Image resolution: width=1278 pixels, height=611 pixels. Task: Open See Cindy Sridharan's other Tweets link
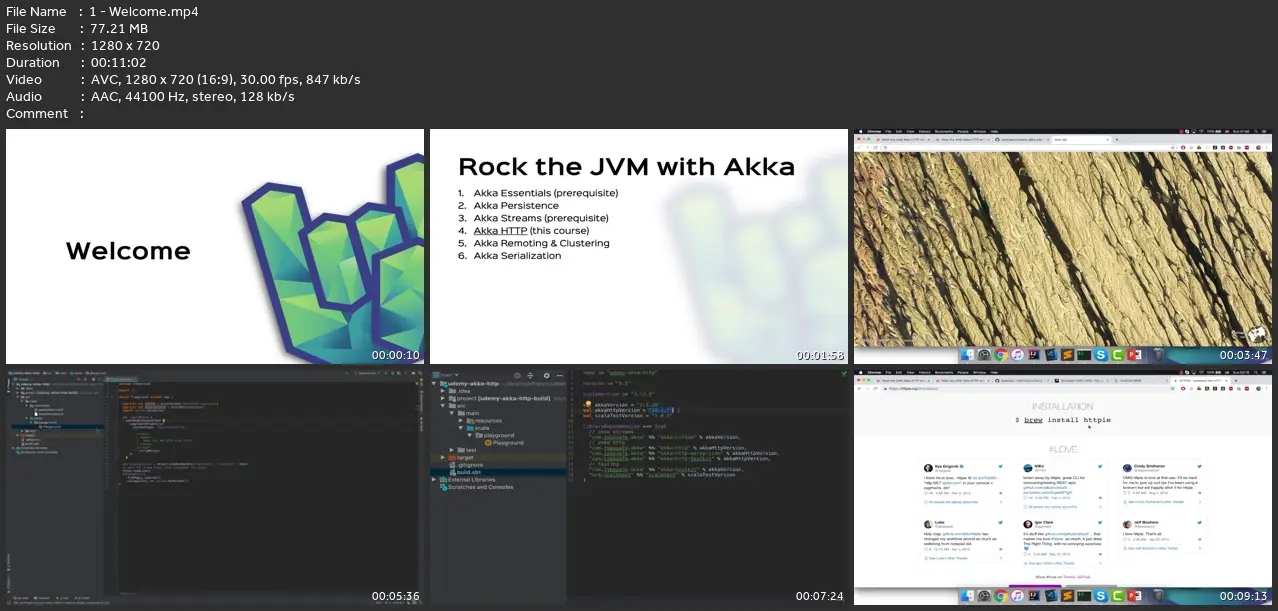[1155, 502]
